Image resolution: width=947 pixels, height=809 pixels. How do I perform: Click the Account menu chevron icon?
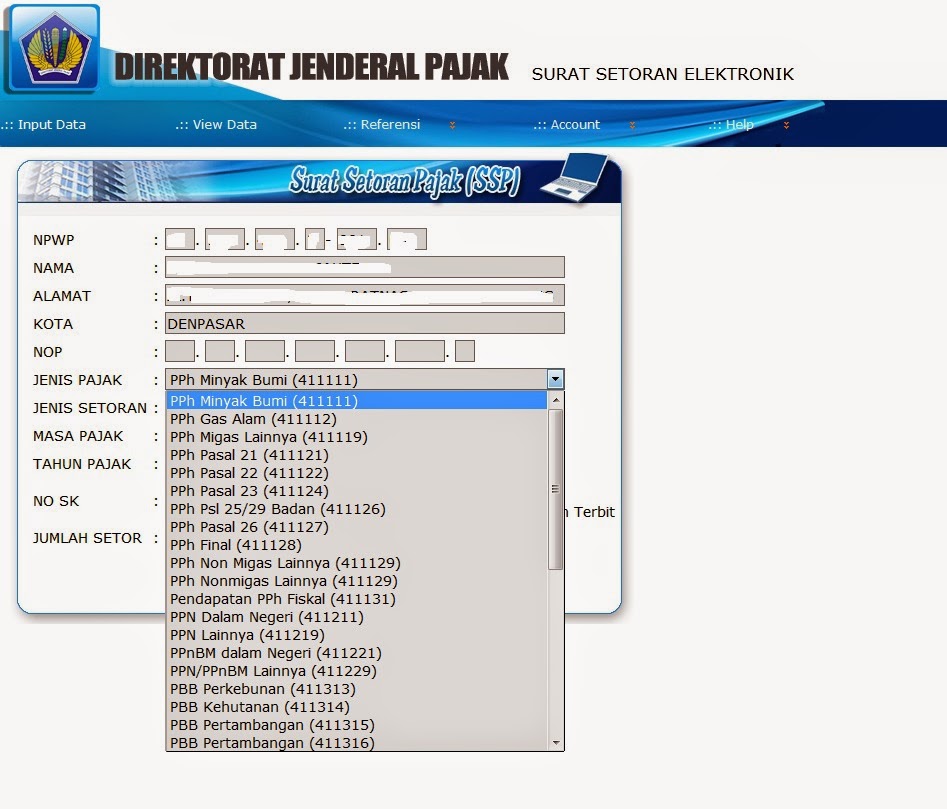click(x=632, y=125)
